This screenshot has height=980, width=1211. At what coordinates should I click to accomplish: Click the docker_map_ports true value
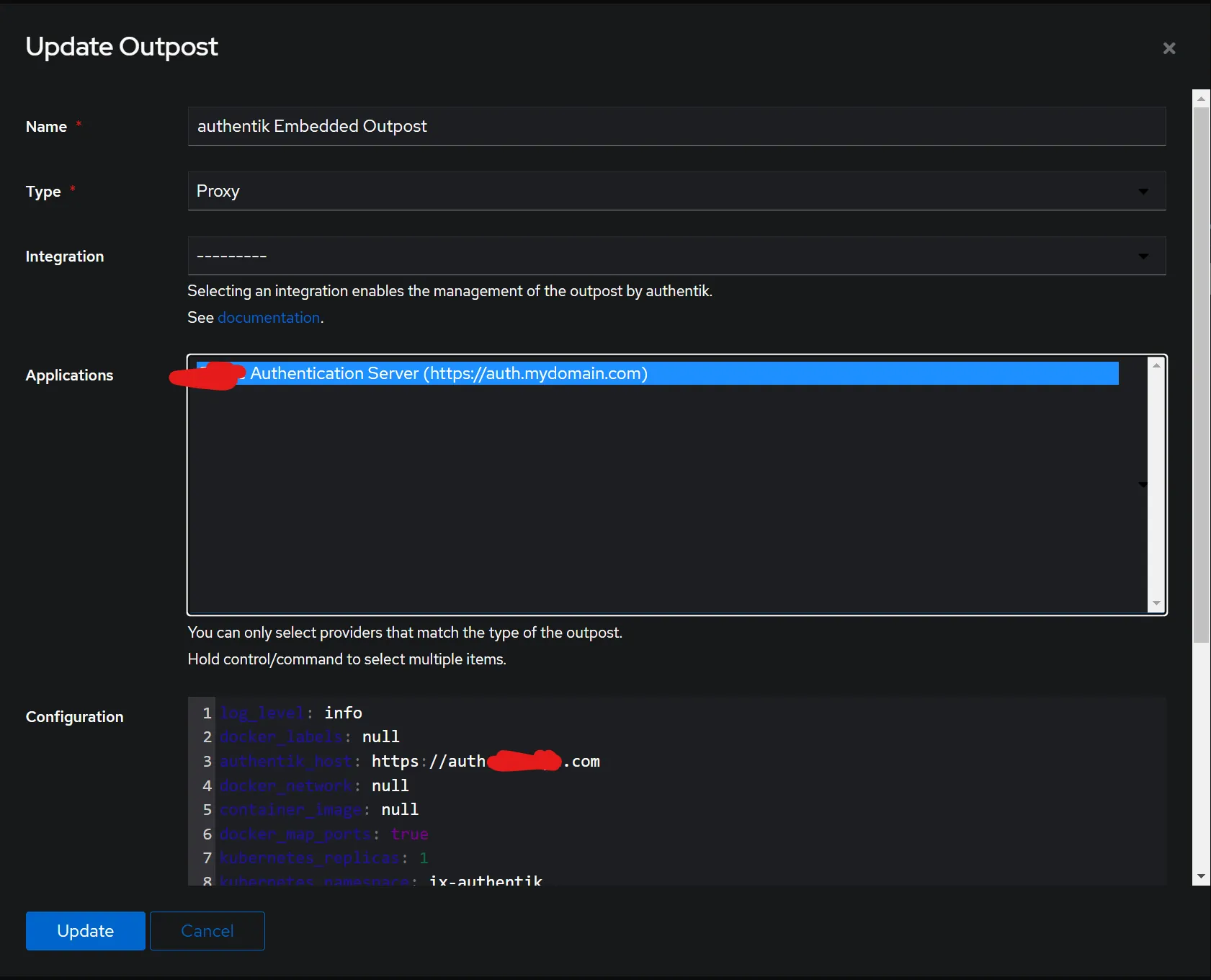[x=409, y=834]
